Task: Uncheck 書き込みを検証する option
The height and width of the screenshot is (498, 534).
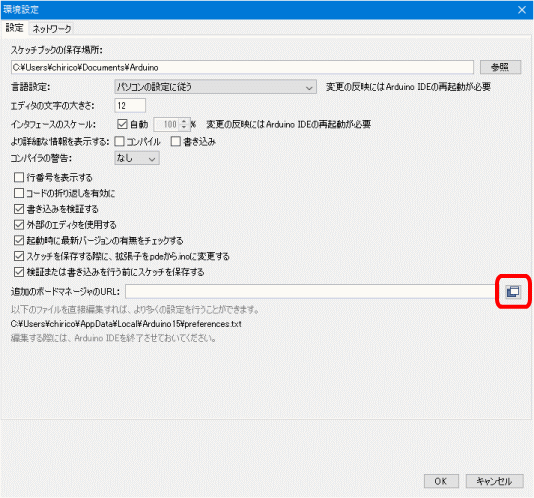Action: [19, 209]
